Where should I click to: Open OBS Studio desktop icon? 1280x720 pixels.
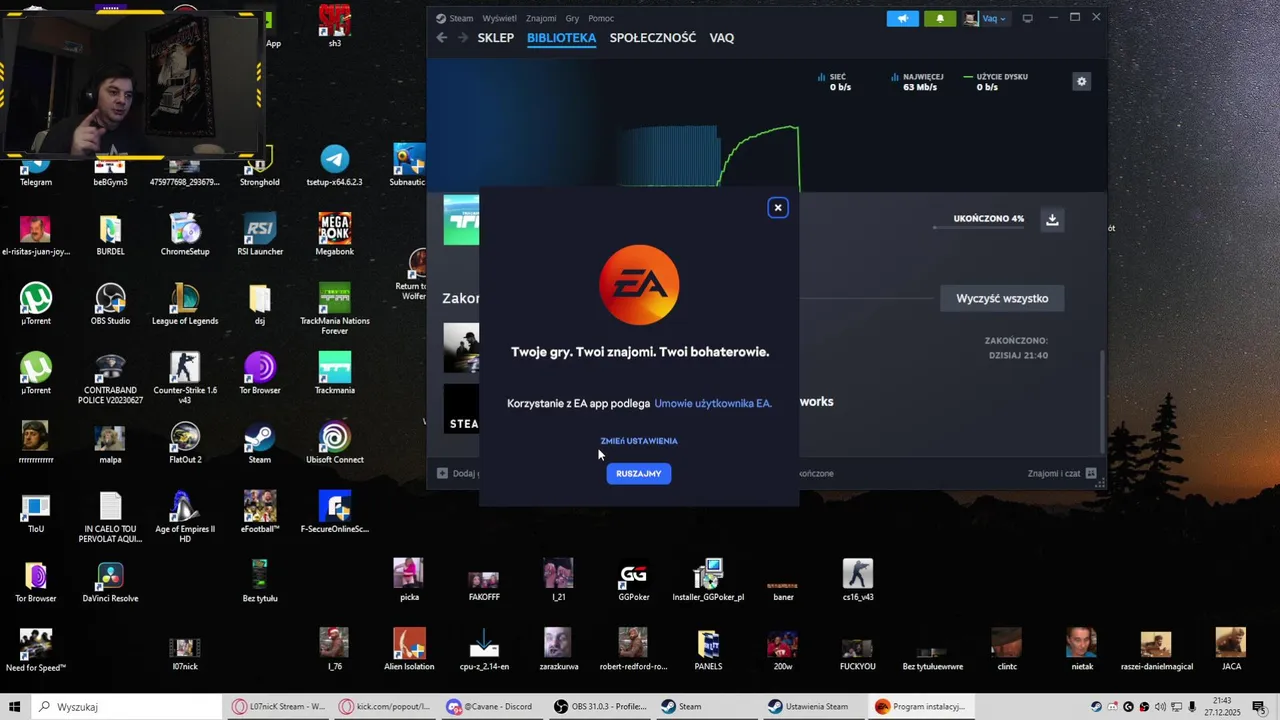click(x=110, y=304)
